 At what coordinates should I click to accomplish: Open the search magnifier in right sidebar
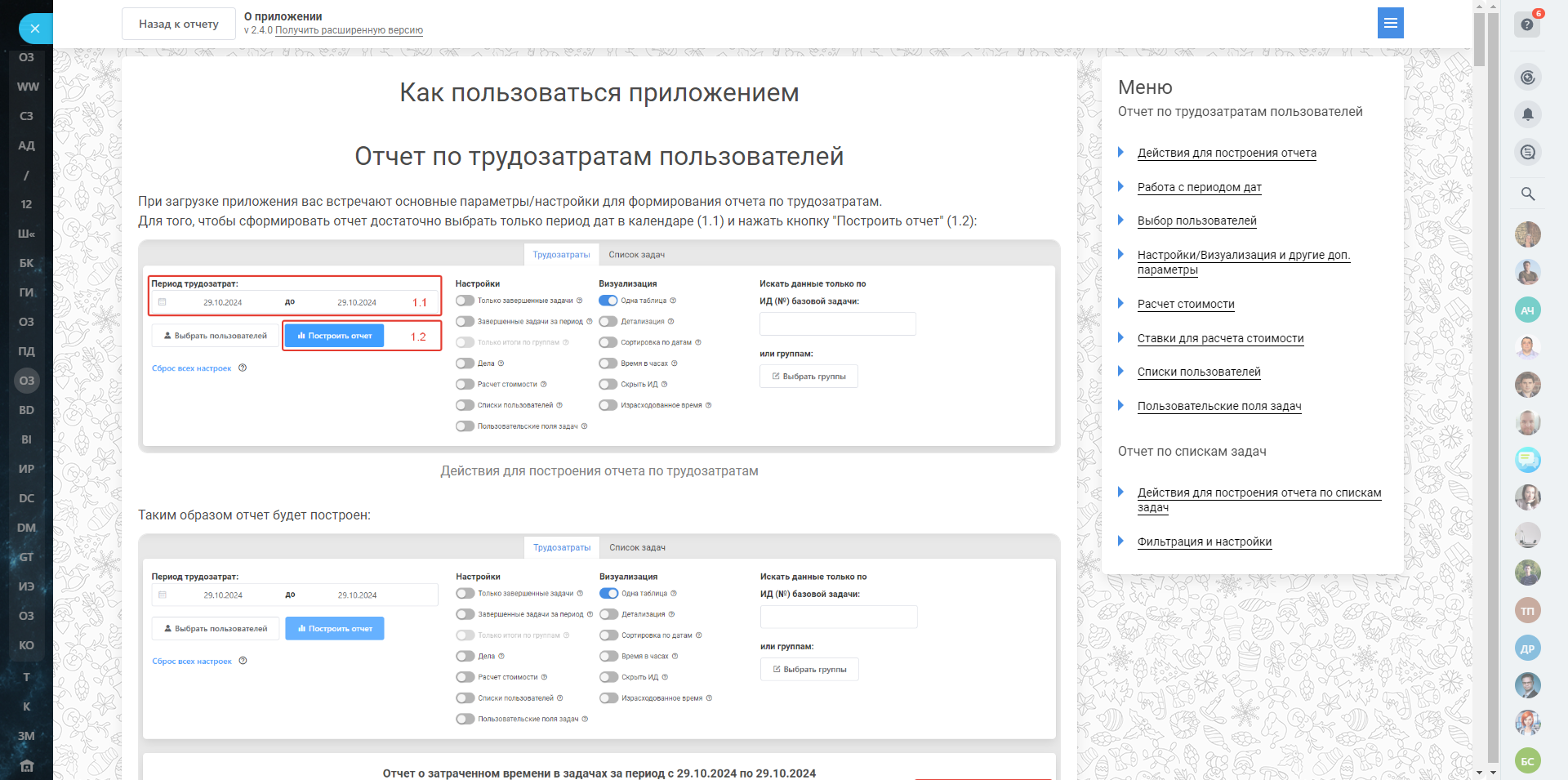(x=1527, y=194)
